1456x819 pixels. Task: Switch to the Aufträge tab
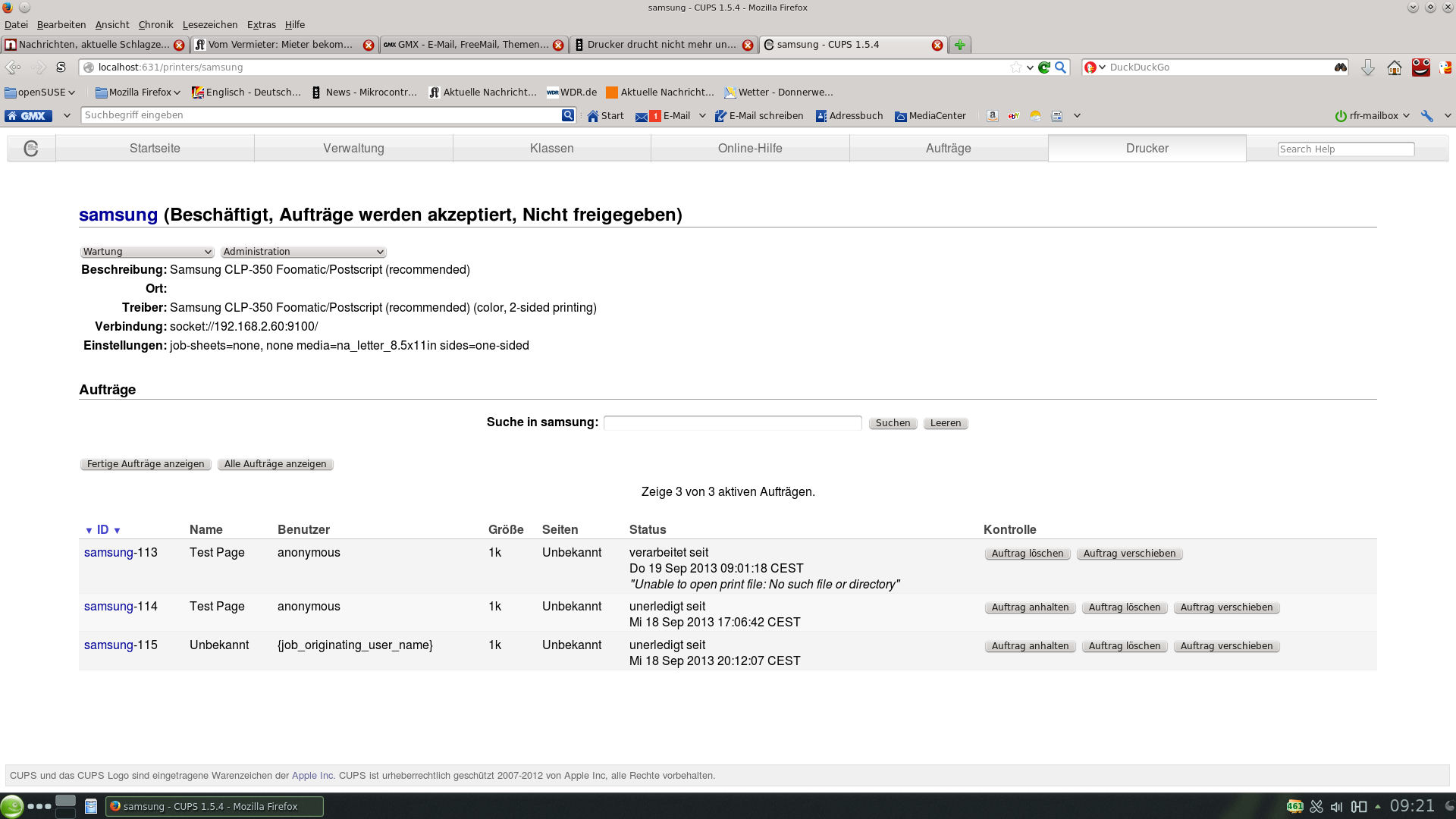(x=948, y=149)
